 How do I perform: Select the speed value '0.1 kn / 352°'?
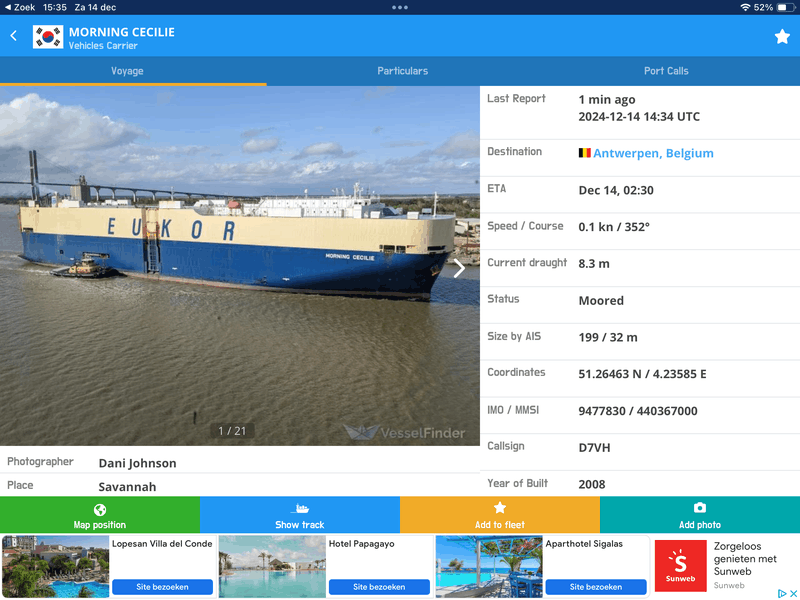[x=614, y=227]
